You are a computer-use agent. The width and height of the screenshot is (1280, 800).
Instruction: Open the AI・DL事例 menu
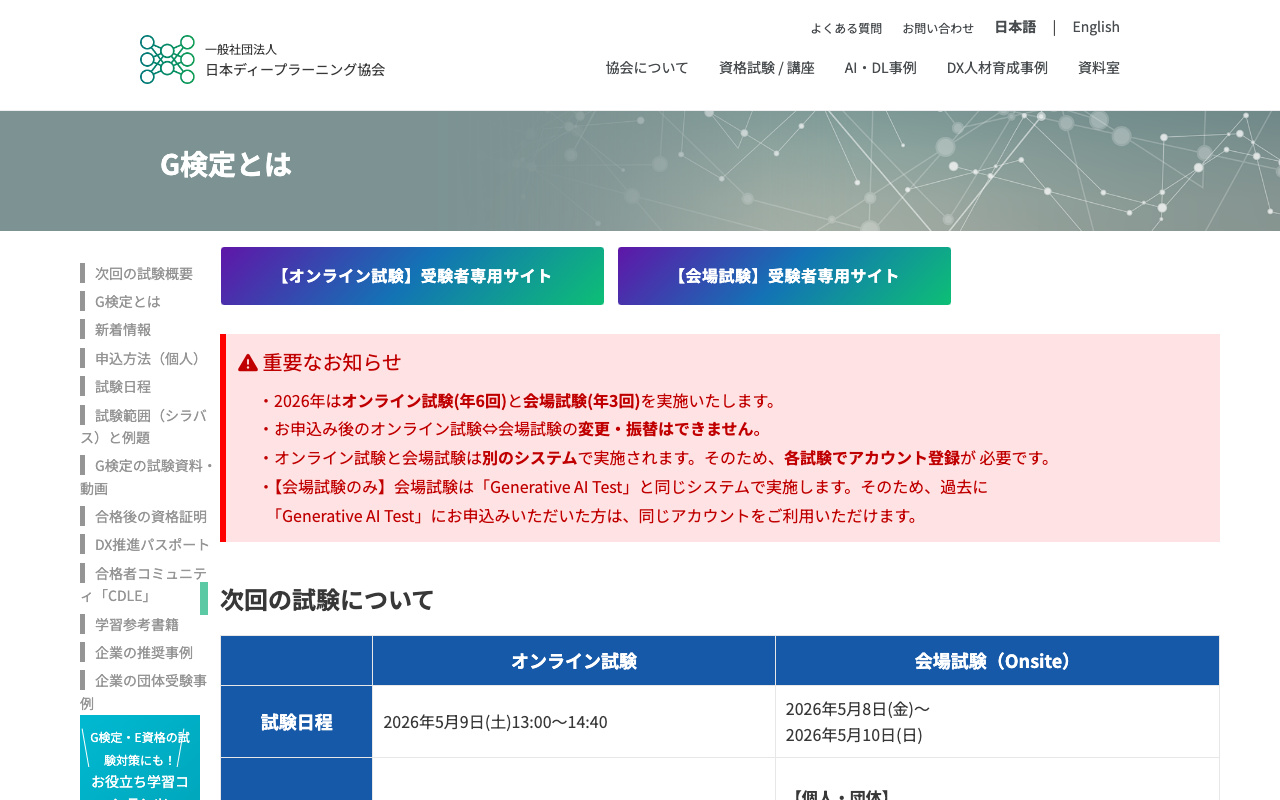pos(880,67)
